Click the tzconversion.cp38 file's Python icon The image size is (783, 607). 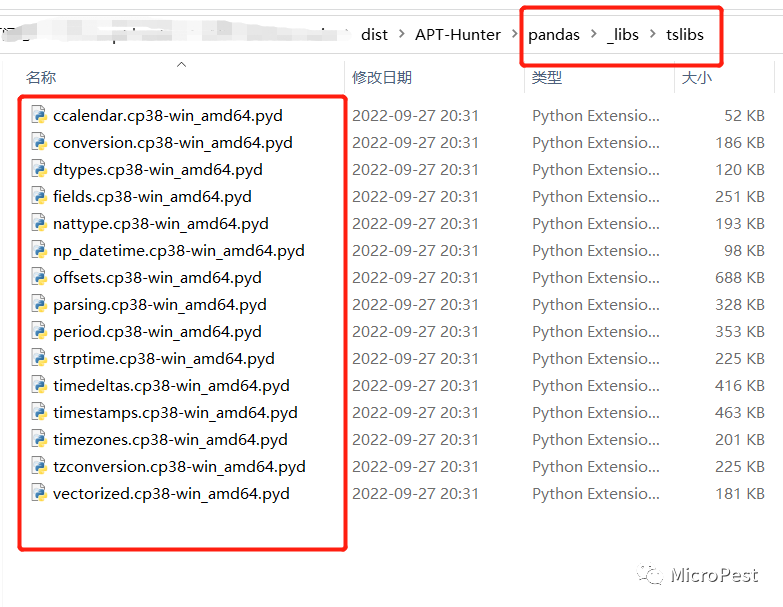coord(39,466)
